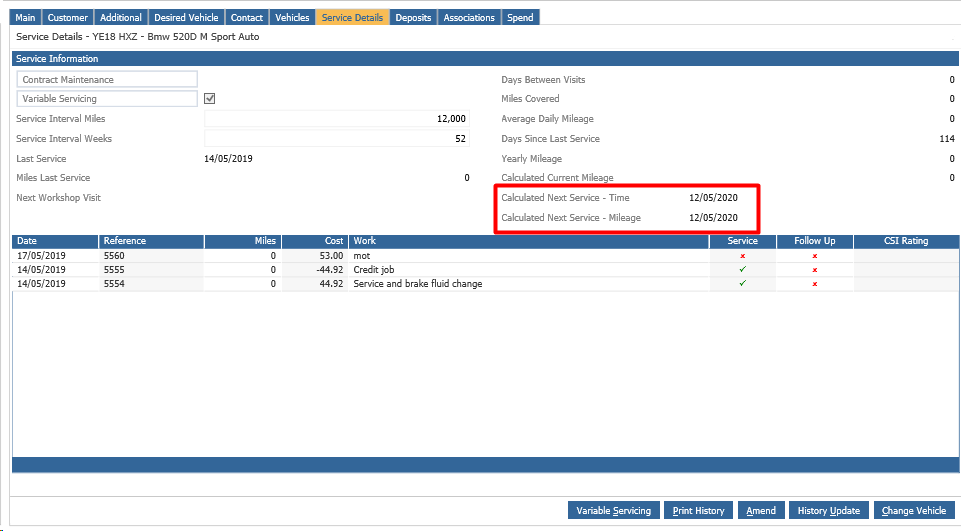Sort by the Date column header
The width and height of the screenshot is (961, 531).
(x=55, y=241)
